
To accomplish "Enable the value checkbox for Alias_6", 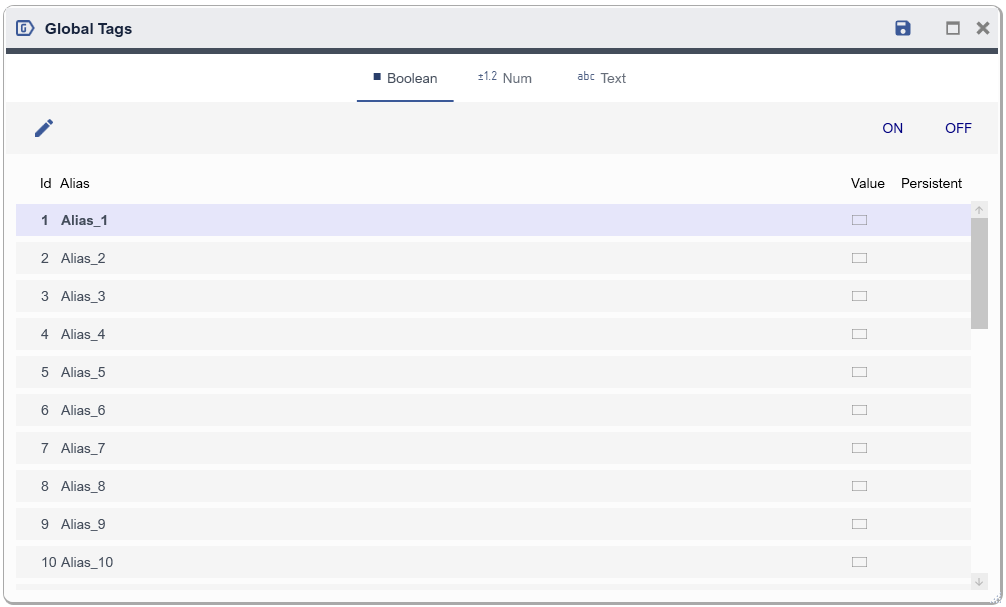I will 859,410.
